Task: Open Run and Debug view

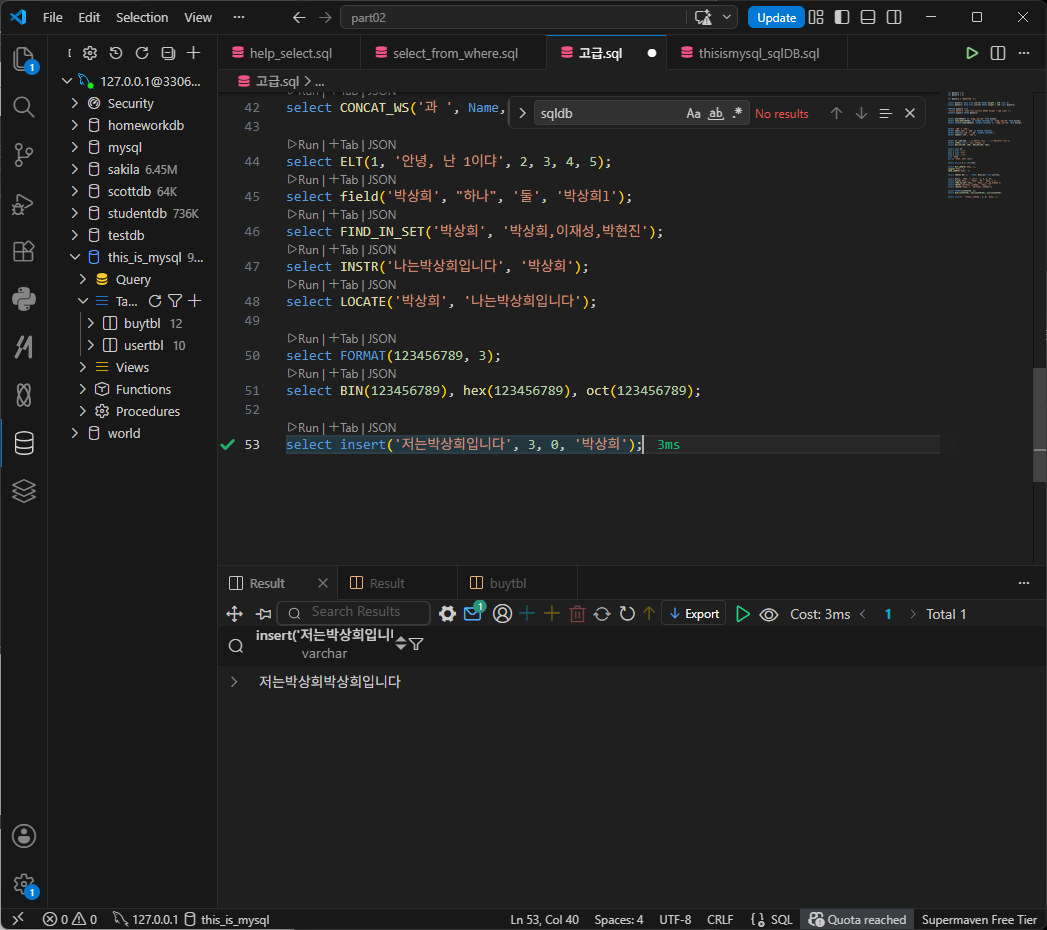Action: [24, 204]
